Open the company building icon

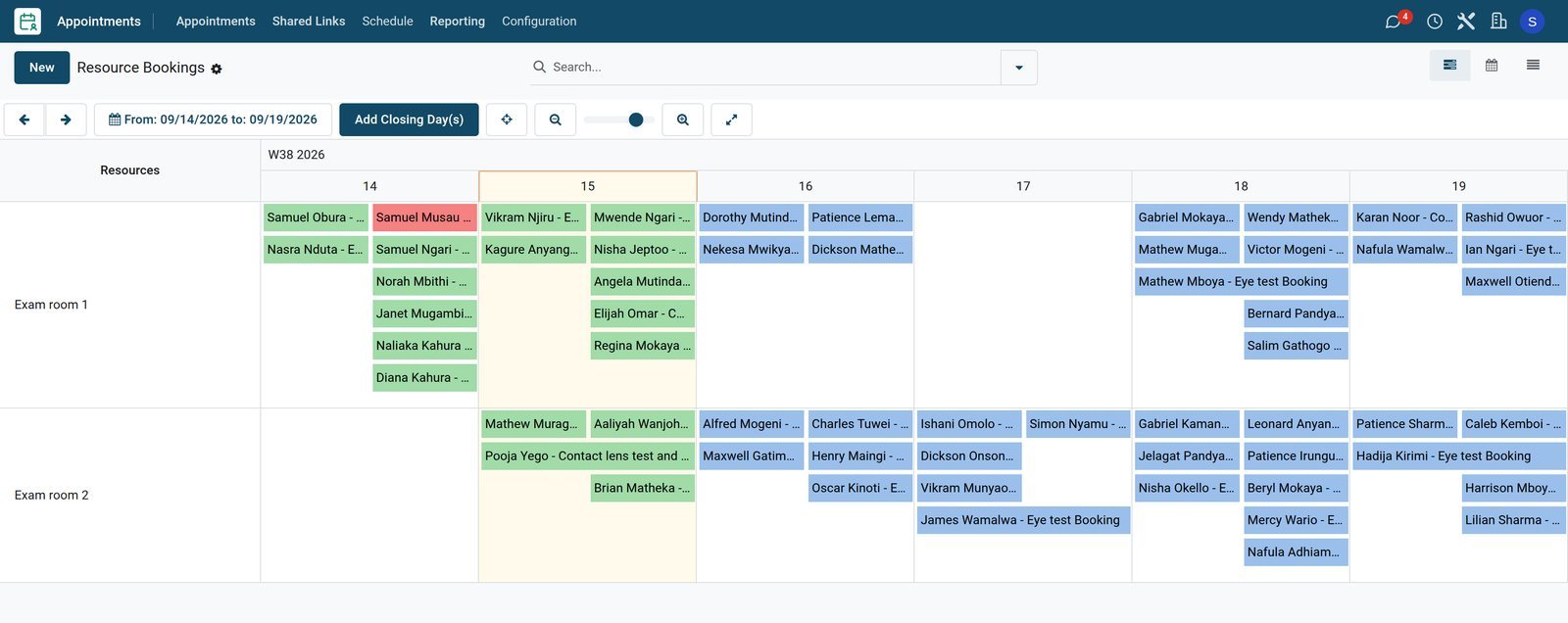[x=1498, y=22]
